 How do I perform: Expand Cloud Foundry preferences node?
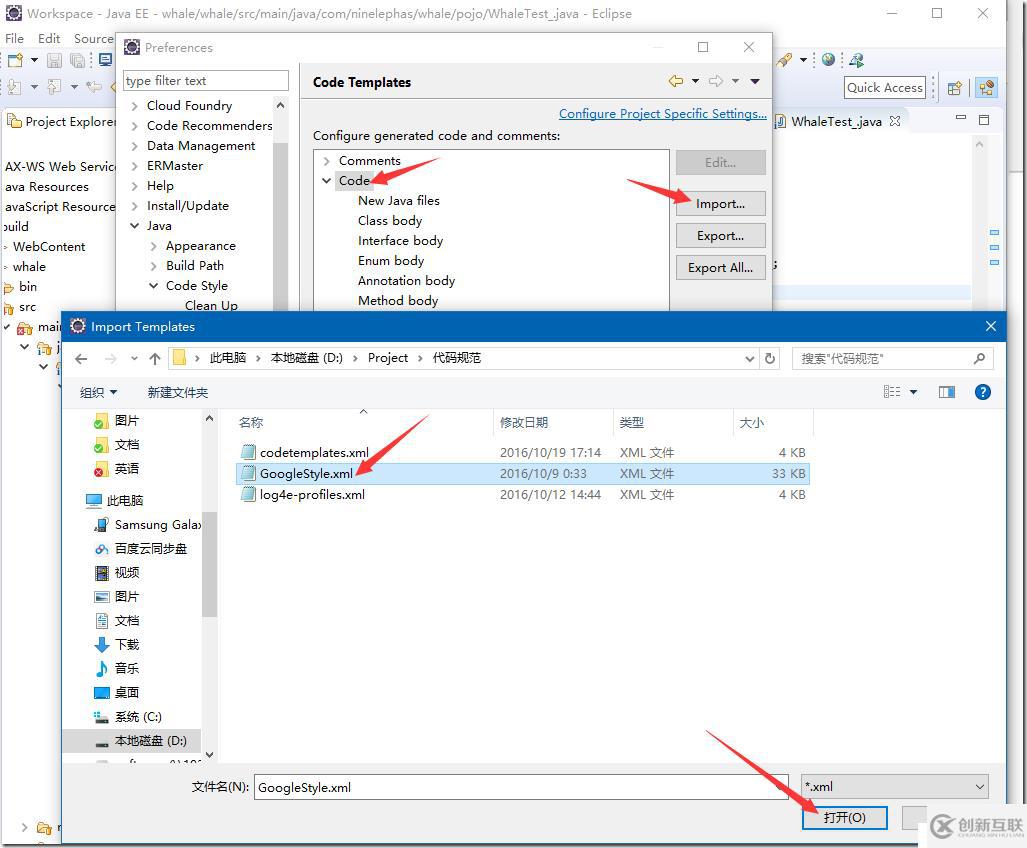click(134, 106)
